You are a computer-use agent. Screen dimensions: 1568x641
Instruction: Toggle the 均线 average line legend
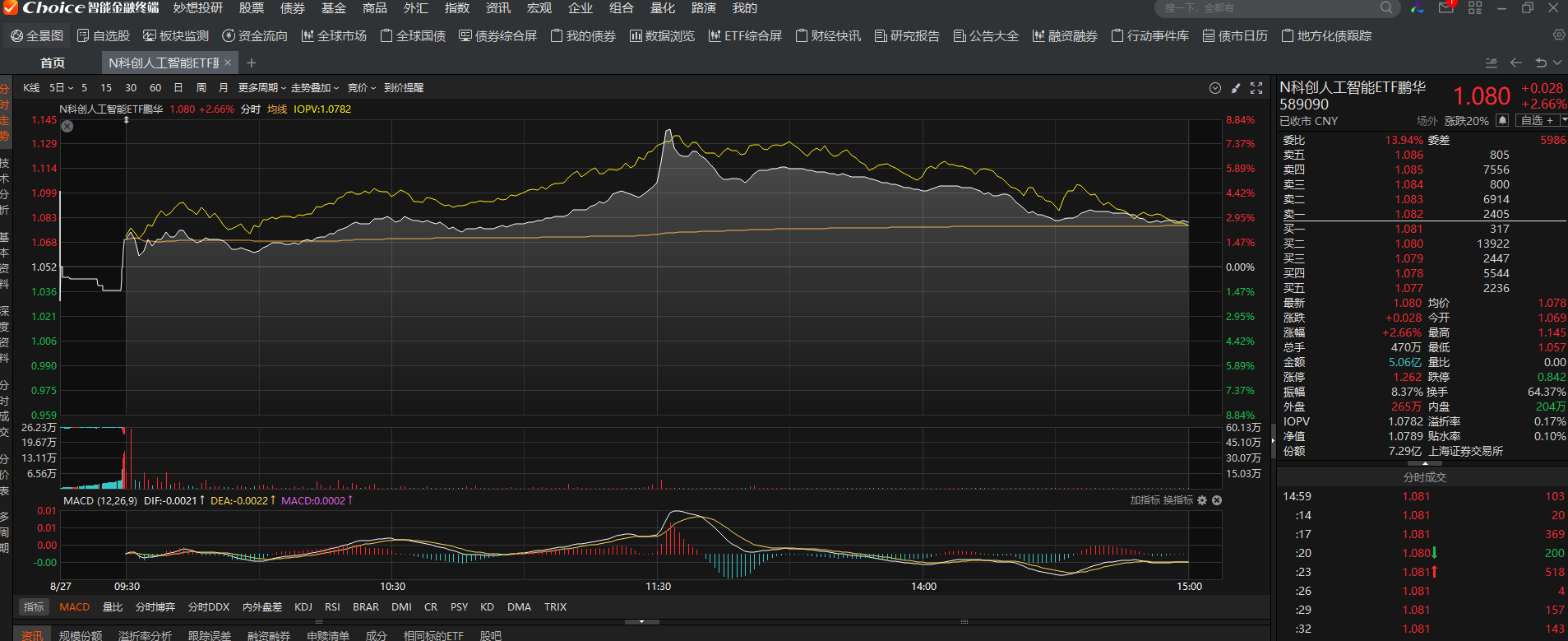(x=277, y=109)
